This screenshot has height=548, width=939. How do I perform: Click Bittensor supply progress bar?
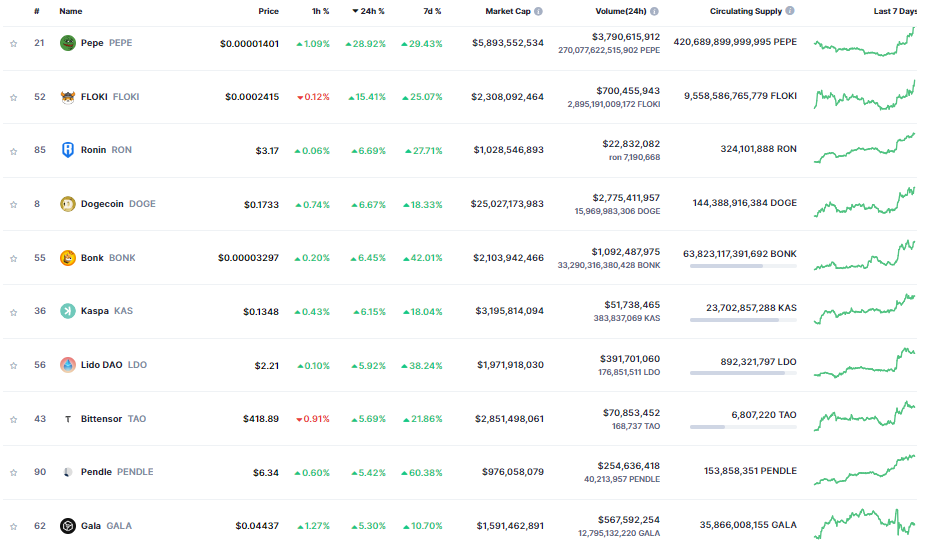click(x=743, y=427)
